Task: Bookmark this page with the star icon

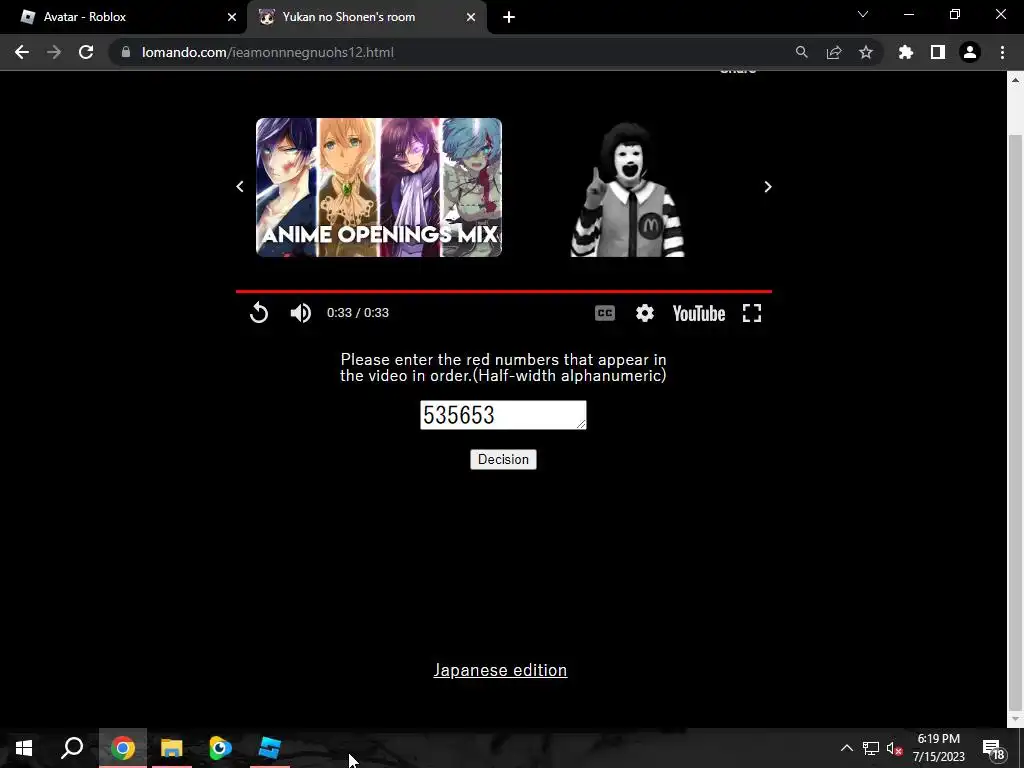Action: [x=865, y=52]
